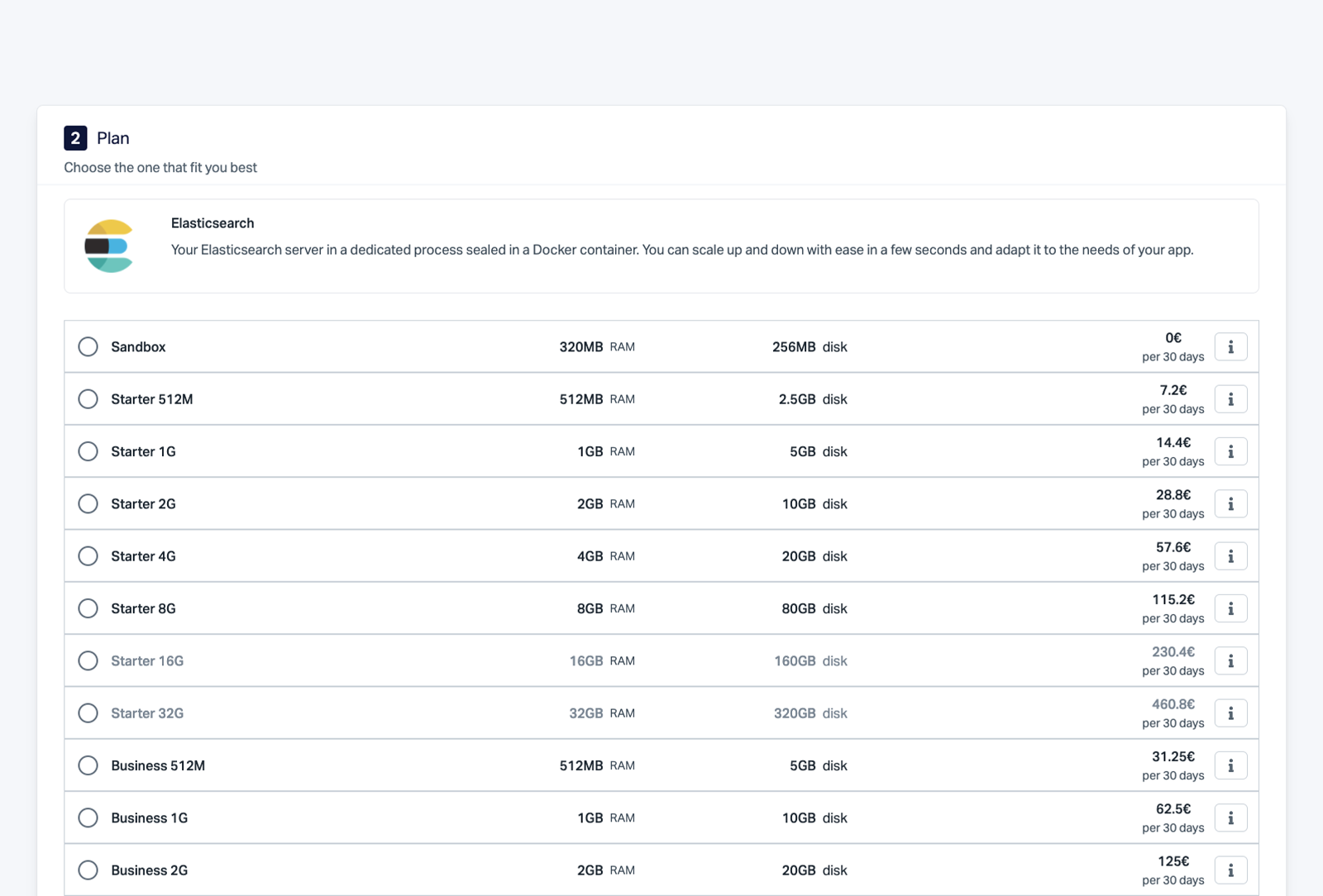This screenshot has width=1323, height=896.
Task: Click the Business 2G plan label
Action: pyautogui.click(x=149, y=870)
